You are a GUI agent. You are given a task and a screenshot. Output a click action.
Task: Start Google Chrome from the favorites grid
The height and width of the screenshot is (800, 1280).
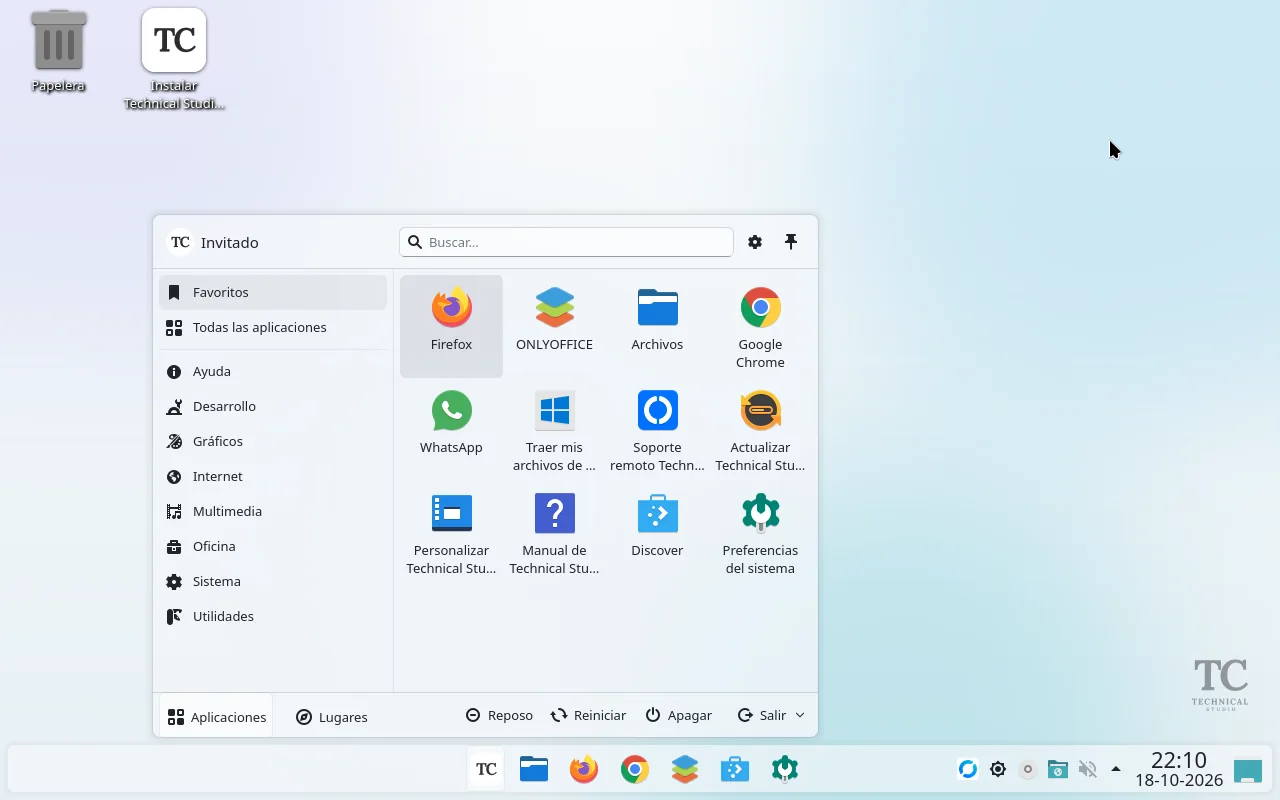(x=760, y=326)
